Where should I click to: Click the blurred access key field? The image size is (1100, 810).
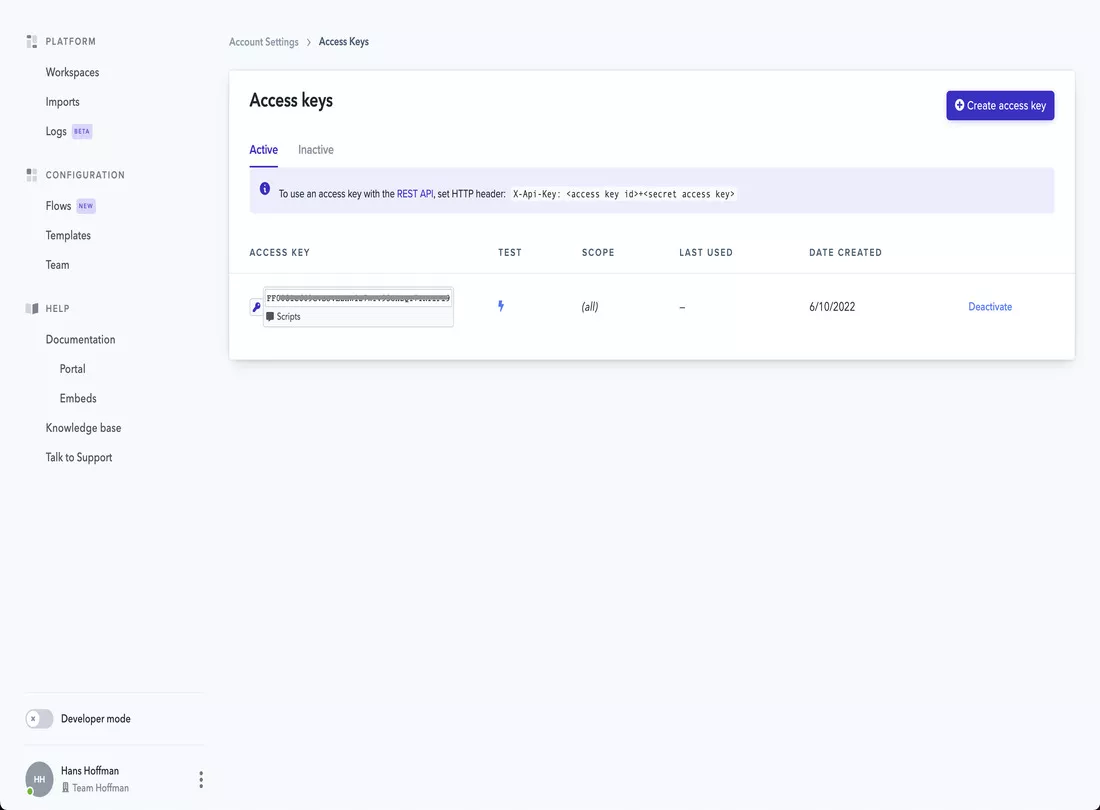pos(358,298)
